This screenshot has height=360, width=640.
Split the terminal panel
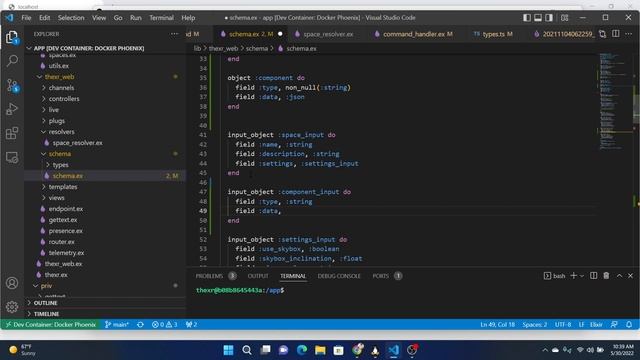point(593,276)
